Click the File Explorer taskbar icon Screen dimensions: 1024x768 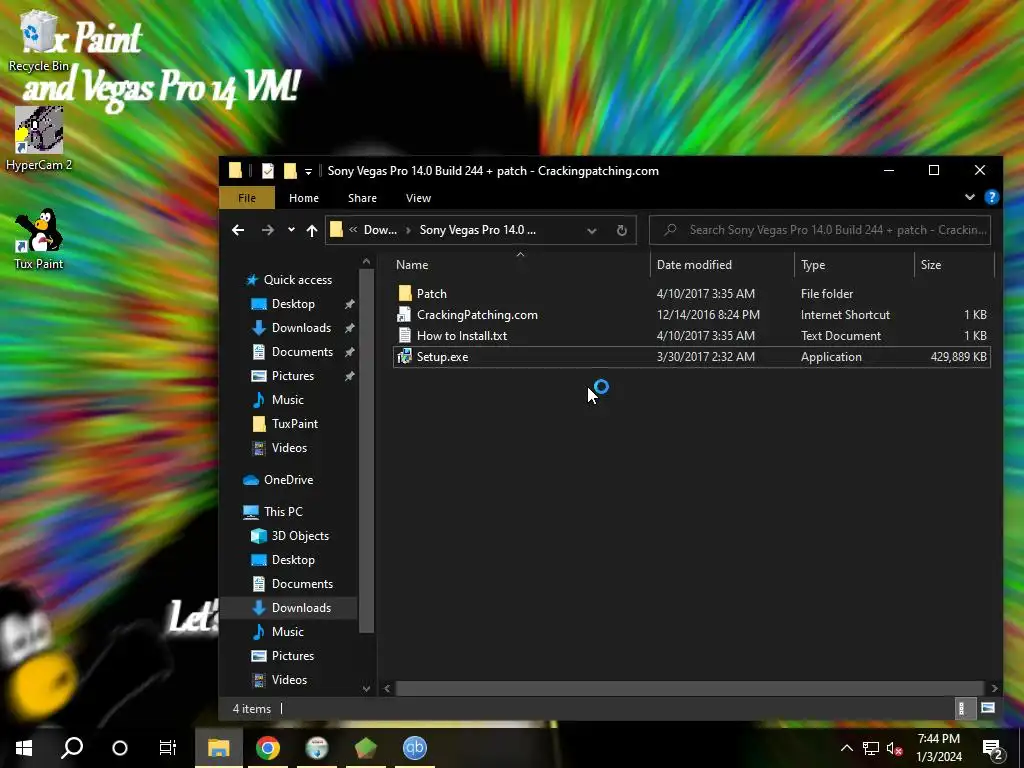[x=219, y=748]
